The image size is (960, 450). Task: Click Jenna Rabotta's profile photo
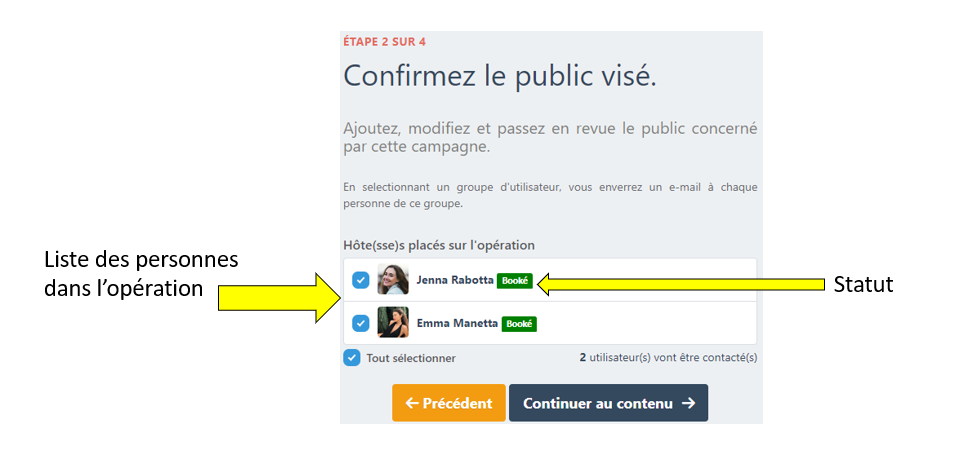coord(393,280)
